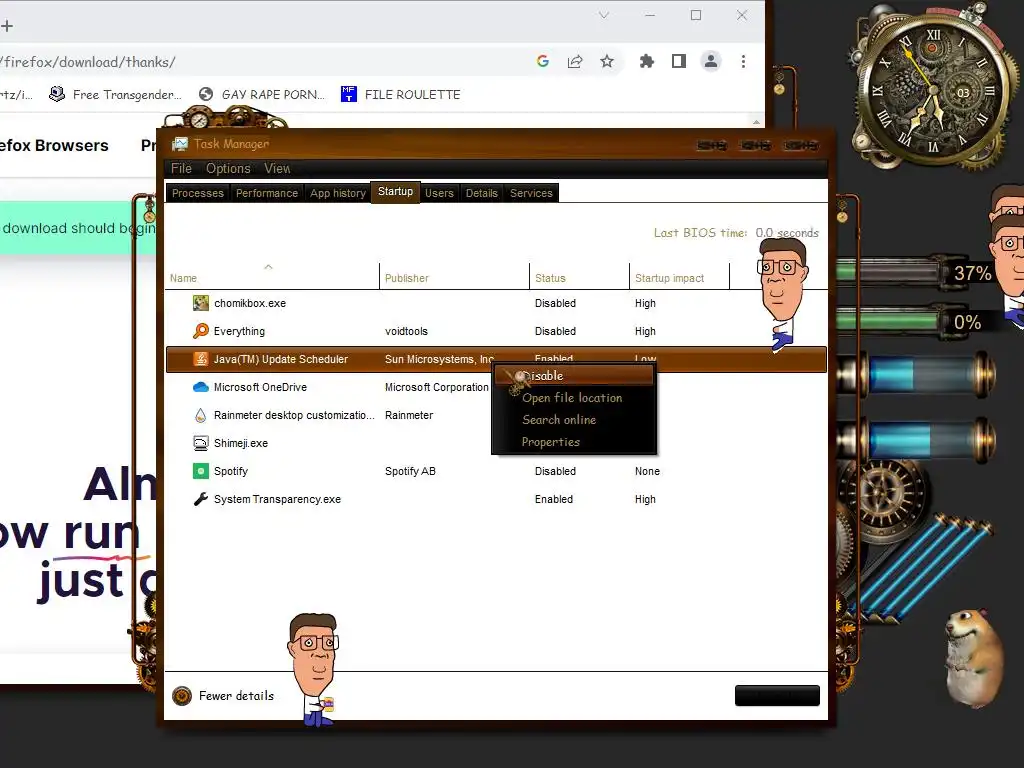Click the voidtools publisher cell
1024x768 pixels.
406,331
